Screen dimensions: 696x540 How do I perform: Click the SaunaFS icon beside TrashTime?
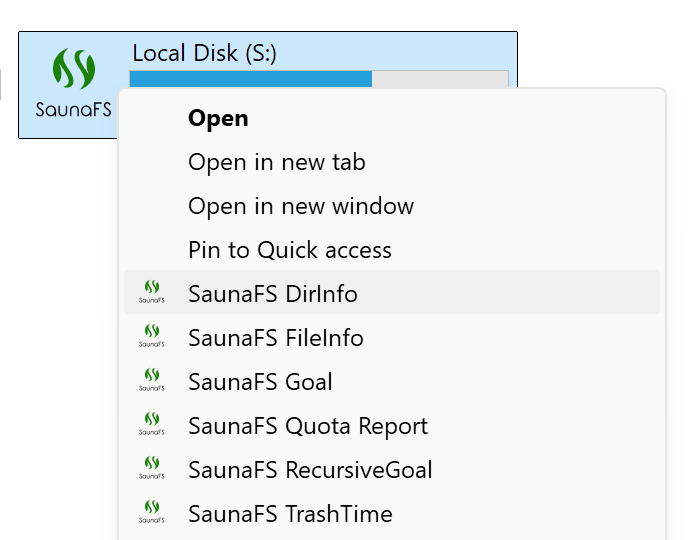click(152, 512)
